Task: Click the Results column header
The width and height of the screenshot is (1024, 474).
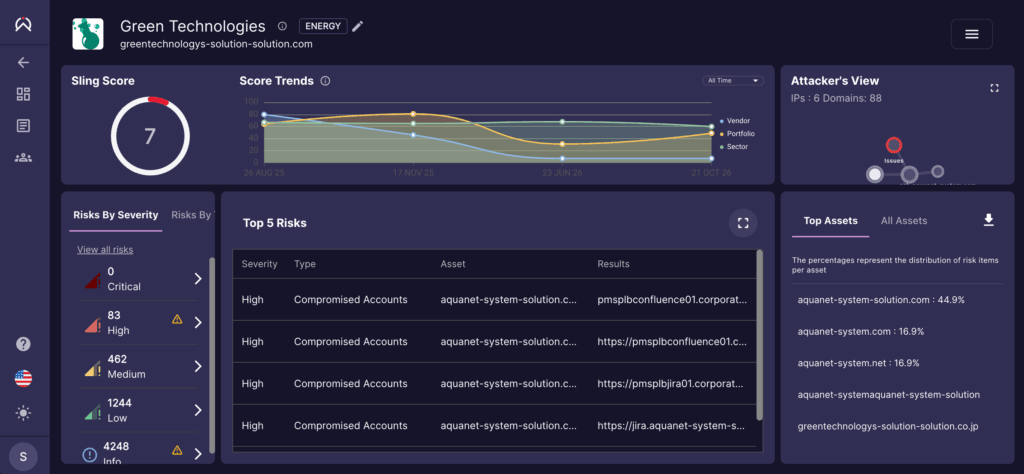Action: [x=613, y=264]
